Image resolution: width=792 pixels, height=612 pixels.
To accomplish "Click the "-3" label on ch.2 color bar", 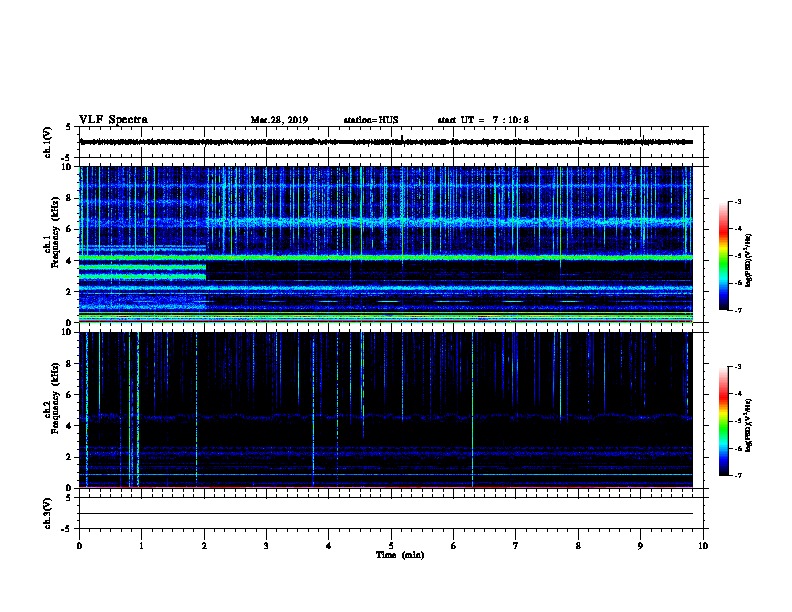I will click(738, 367).
